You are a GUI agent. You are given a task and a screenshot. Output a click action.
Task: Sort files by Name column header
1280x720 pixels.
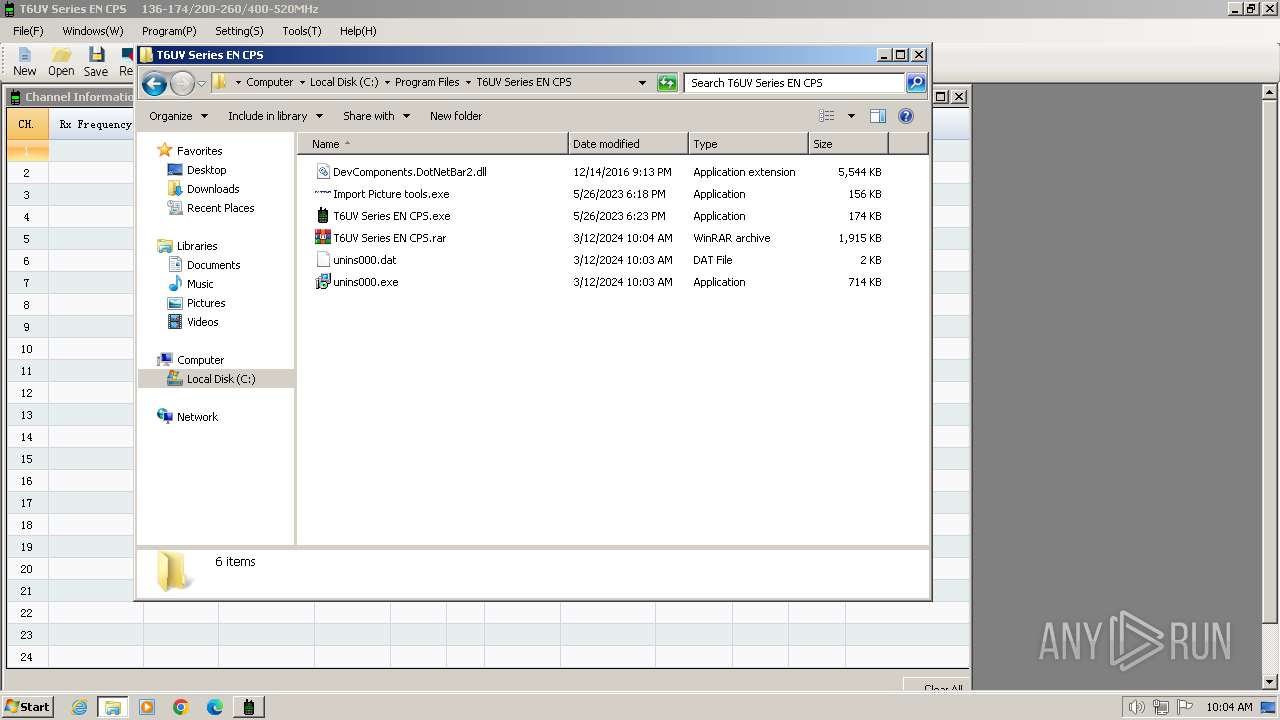coord(433,144)
